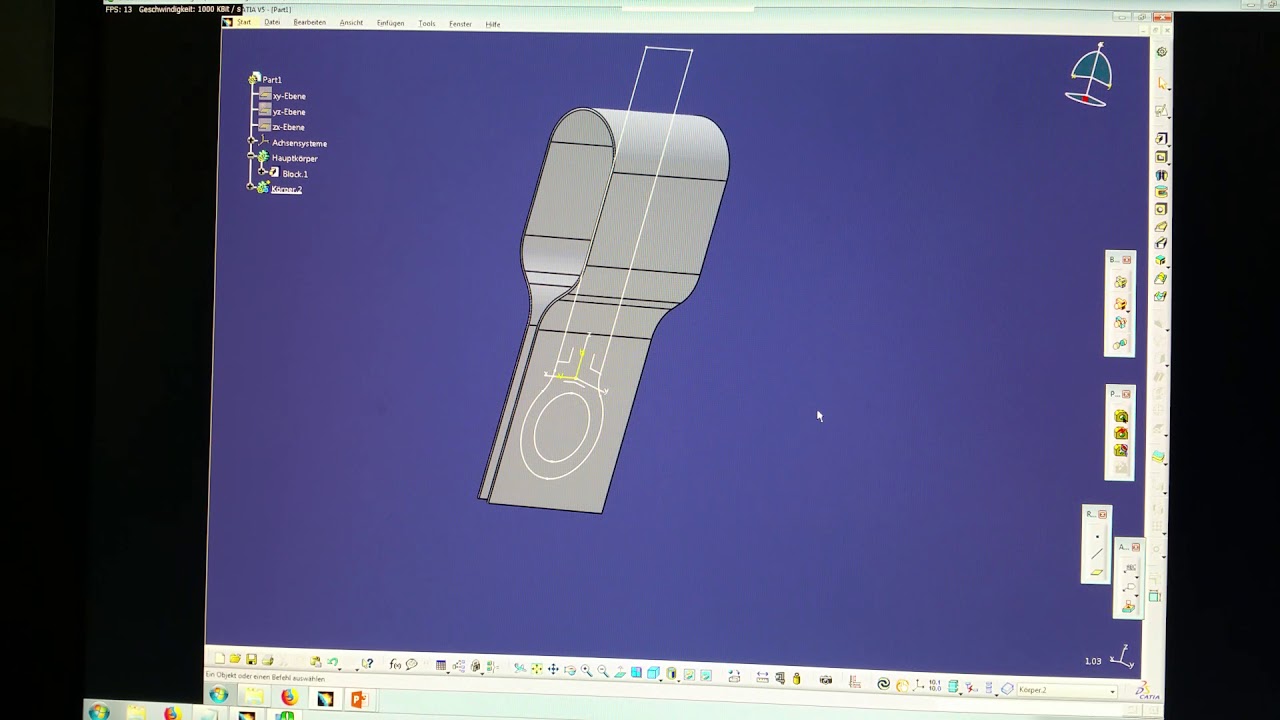Click the Axis System icon
The image size is (1280, 720).
917,685
